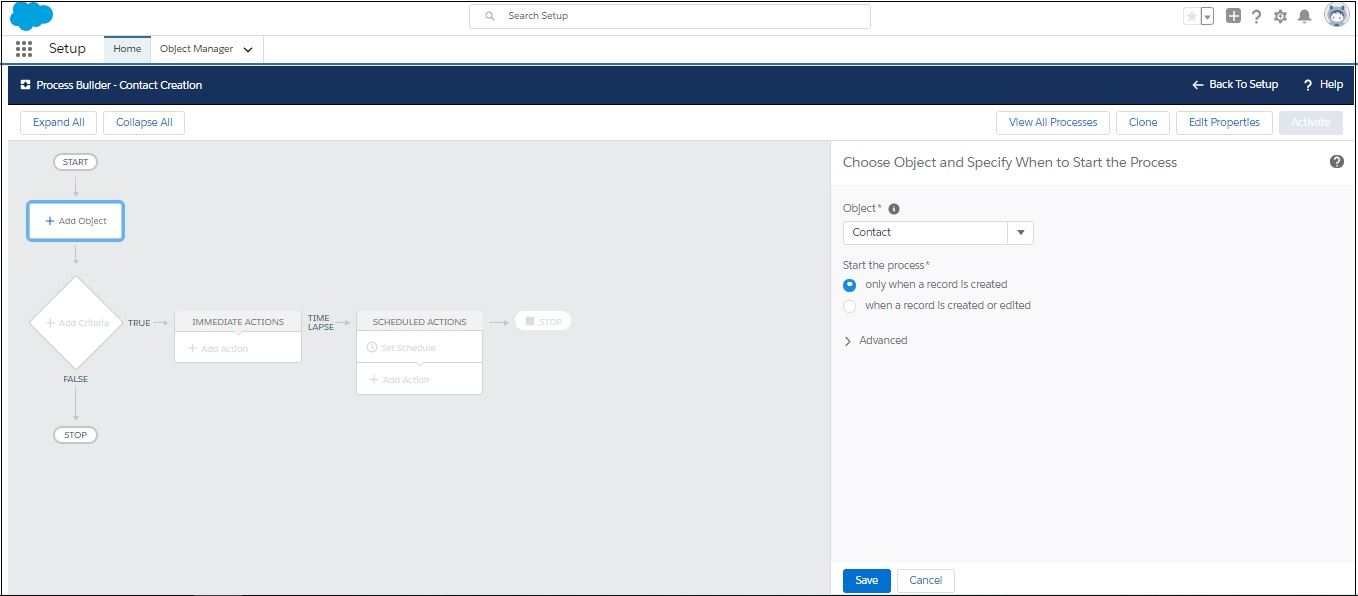Open the Object dropdown arrow
The height and width of the screenshot is (596, 1358).
(1021, 232)
